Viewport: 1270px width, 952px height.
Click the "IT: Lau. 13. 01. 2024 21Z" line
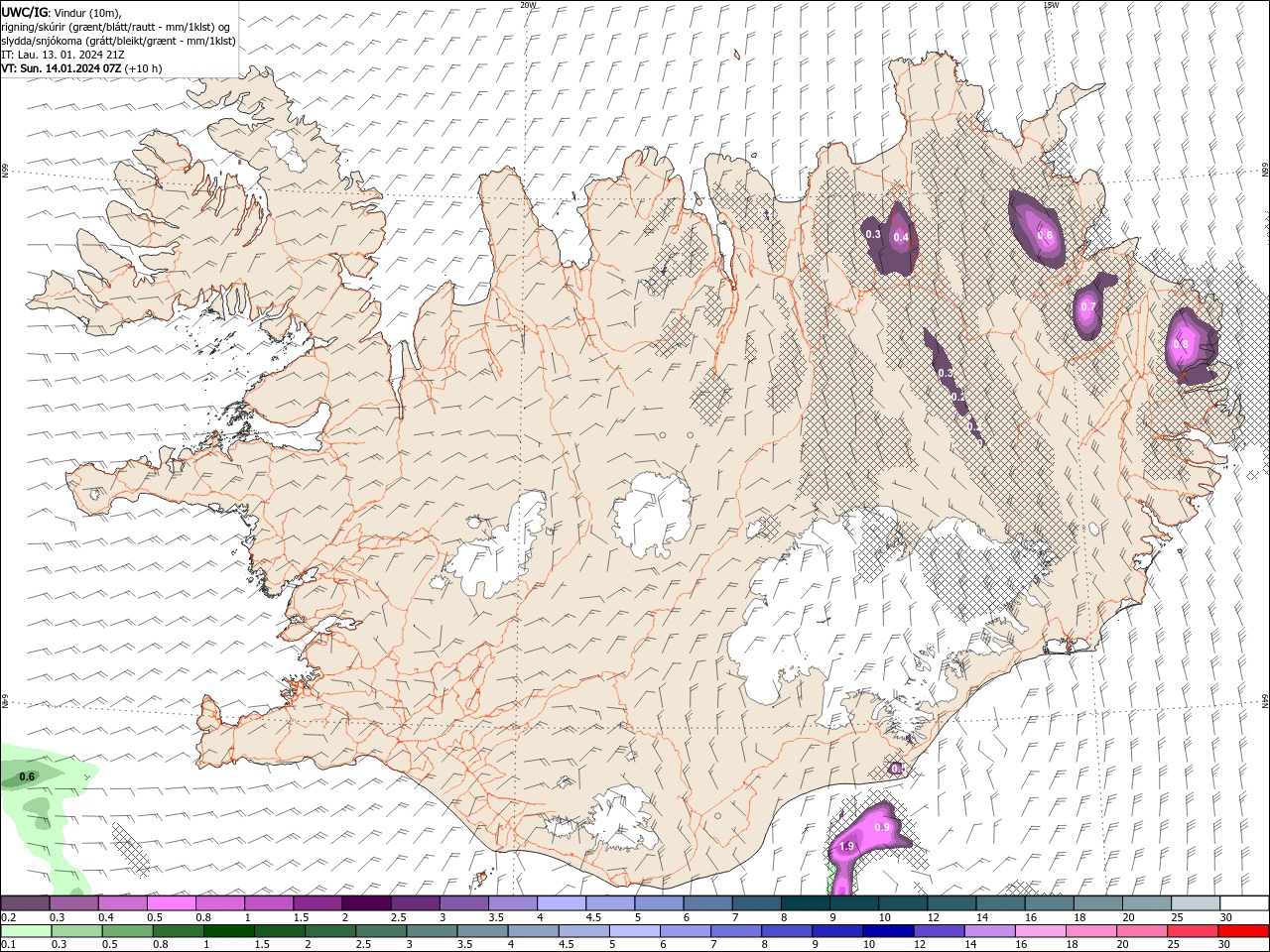[x=63, y=55]
